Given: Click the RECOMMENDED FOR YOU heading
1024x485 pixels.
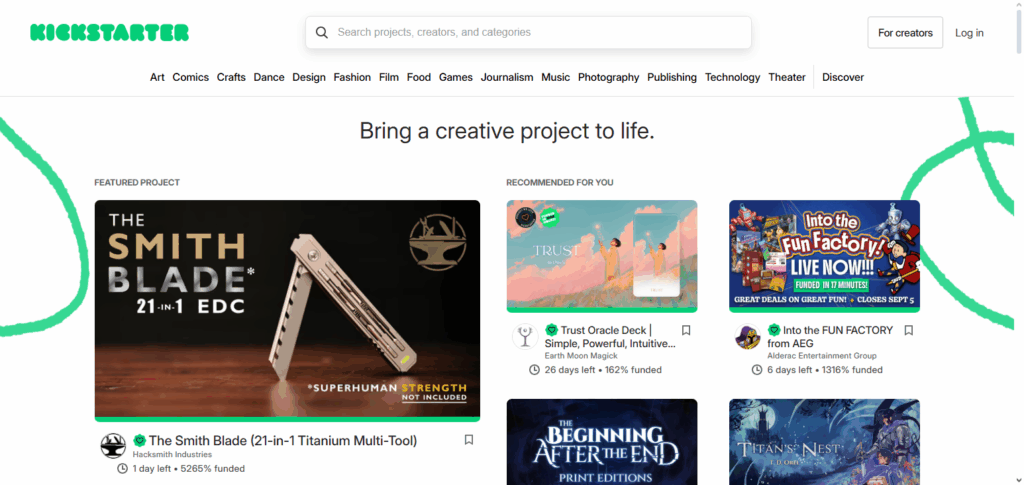Looking at the screenshot, I should [x=560, y=183].
